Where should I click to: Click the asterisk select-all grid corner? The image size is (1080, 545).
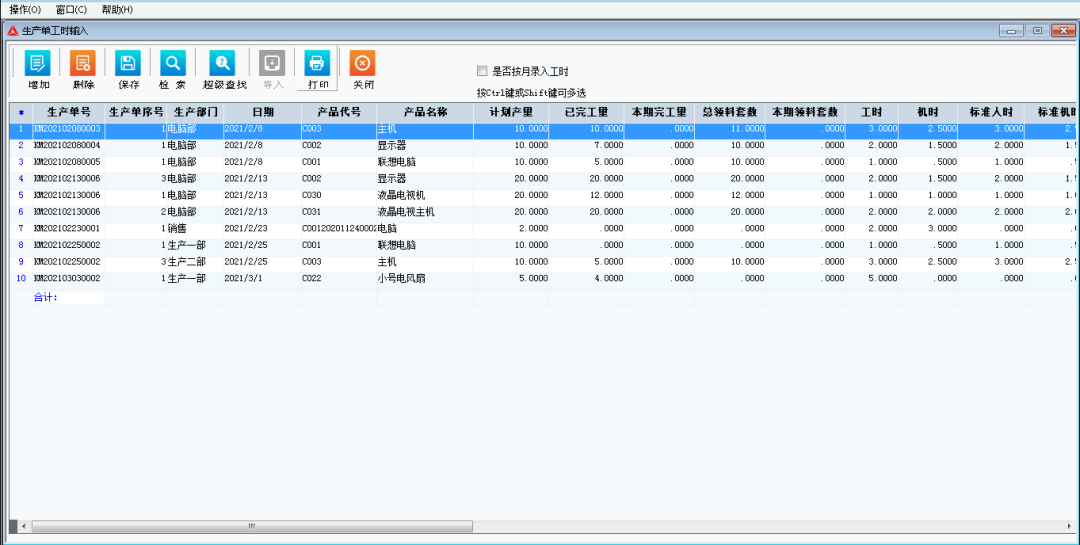20,112
